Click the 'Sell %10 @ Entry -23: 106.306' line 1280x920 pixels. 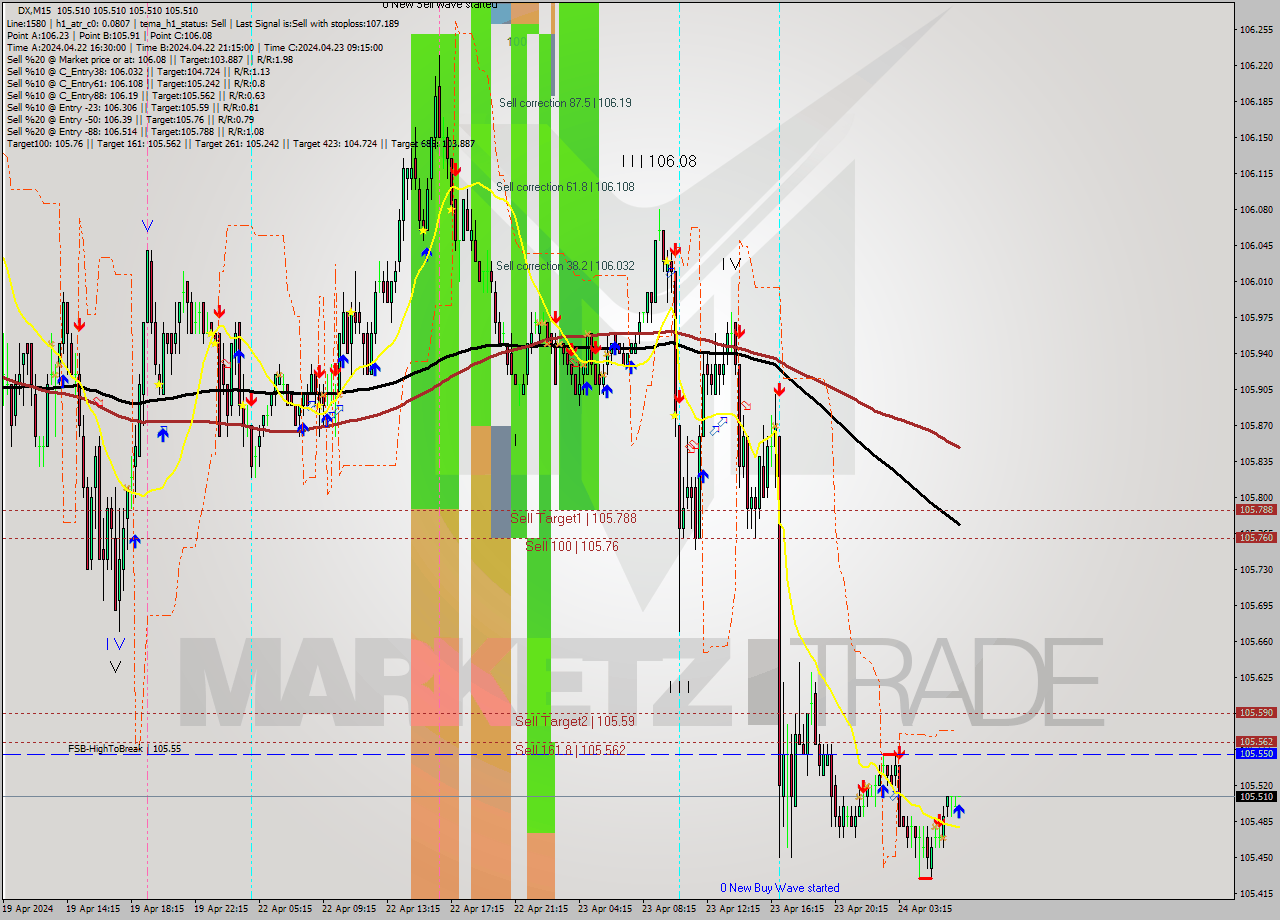click(133, 107)
